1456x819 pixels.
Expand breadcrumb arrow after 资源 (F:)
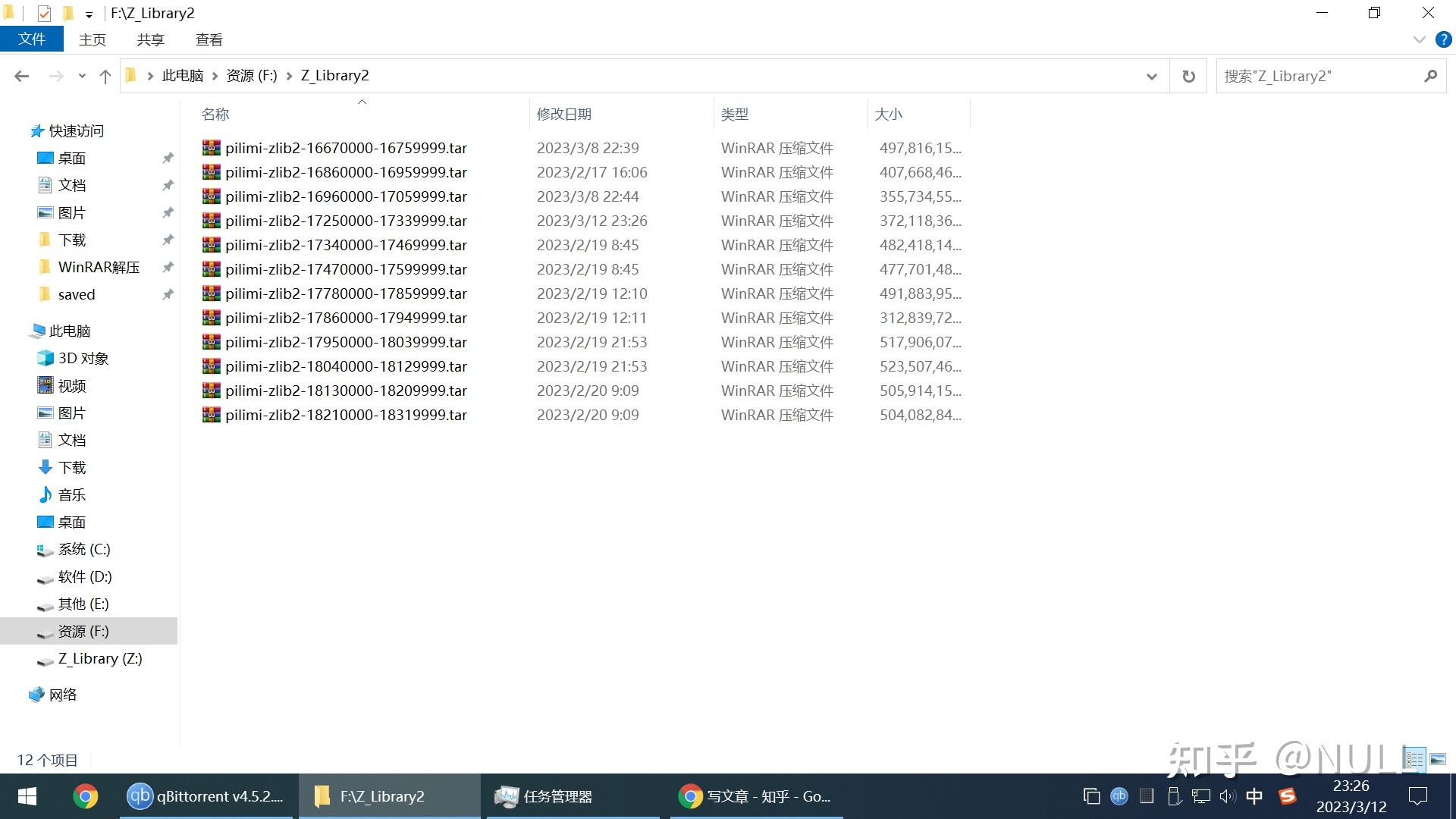(x=290, y=76)
